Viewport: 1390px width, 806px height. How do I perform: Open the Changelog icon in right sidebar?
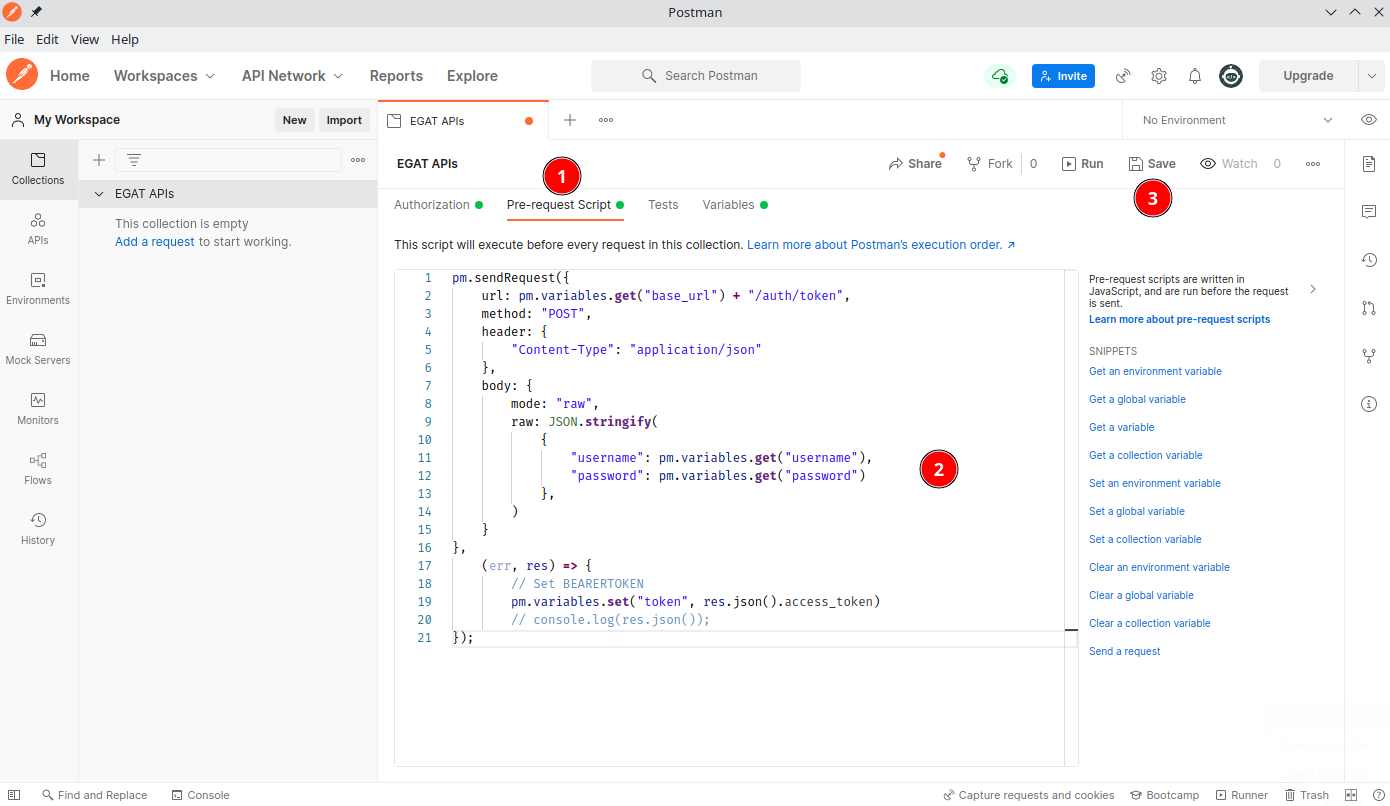tap(1369, 260)
